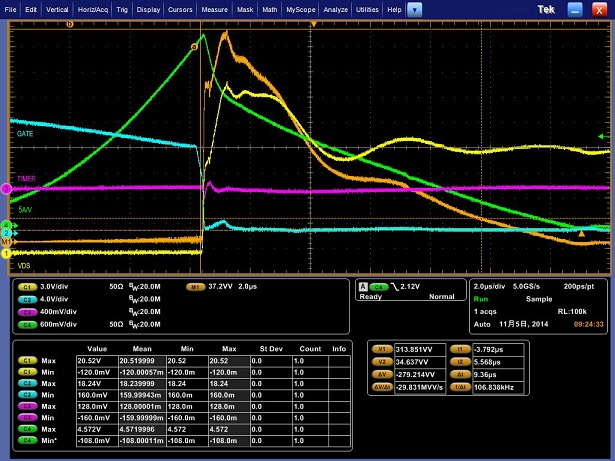This screenshot has width=615, height=461.
Task: Open the Math menu
Action: [x=269, y=9]
